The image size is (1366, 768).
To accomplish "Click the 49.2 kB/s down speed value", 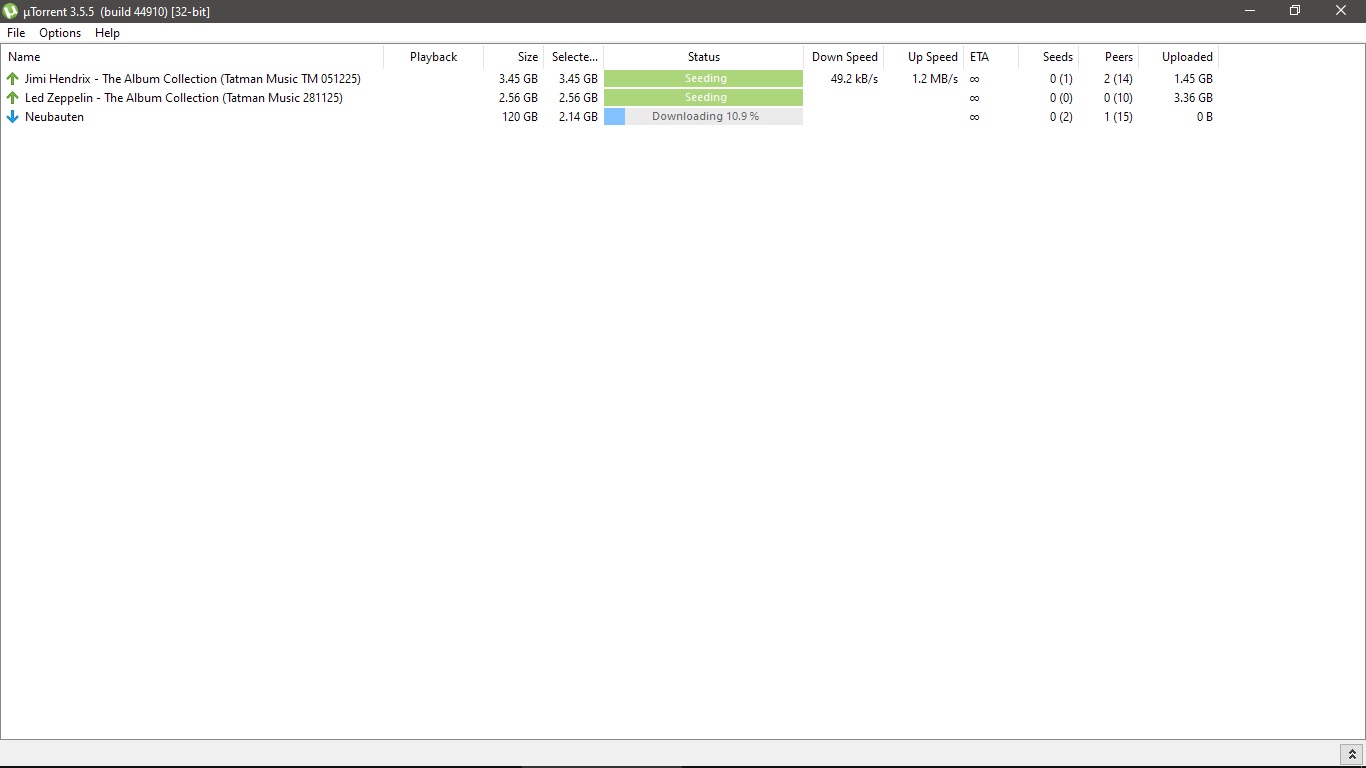I will [x=854, y=78].
